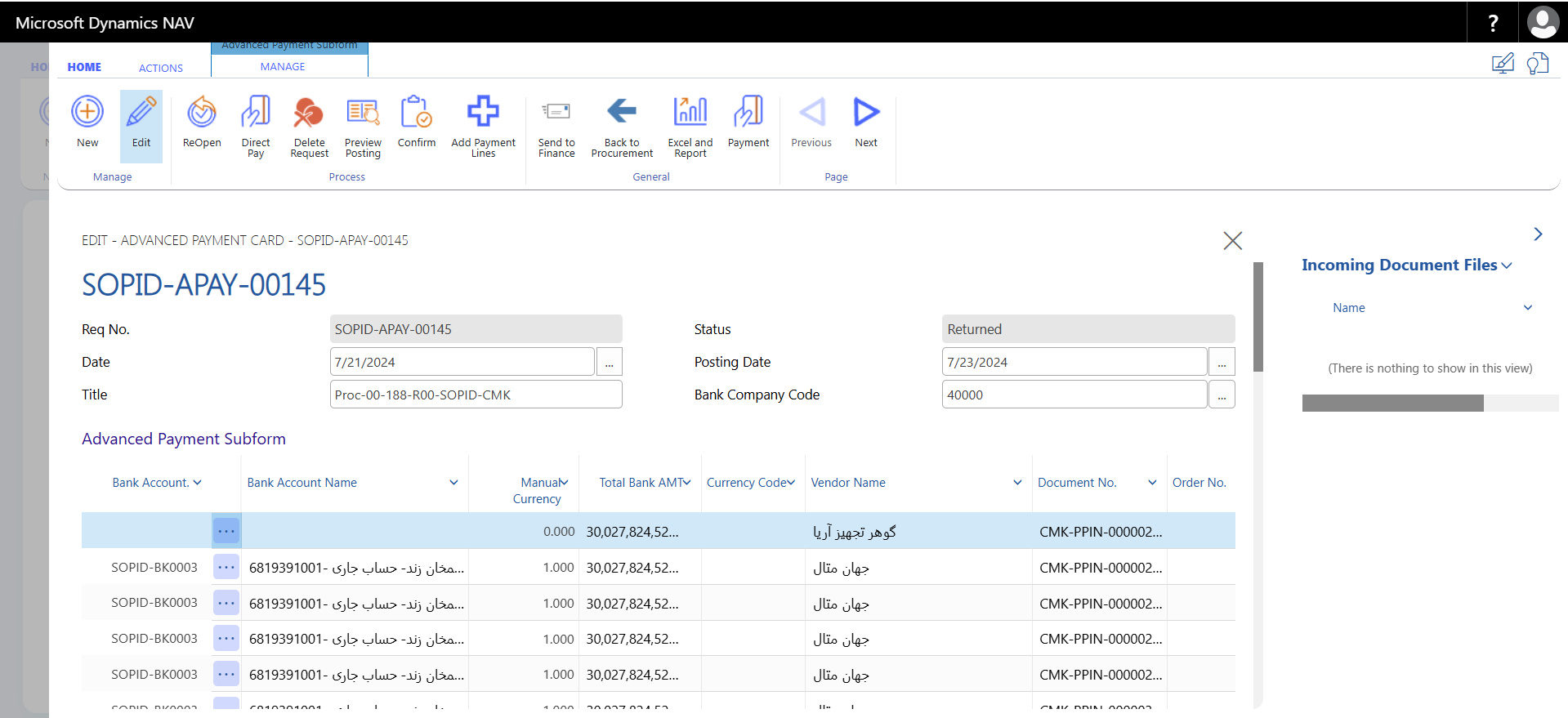Open the user account avatar
This screenshot has height=718, width=1568.
pyautogui.click(x=1543, y=23)
